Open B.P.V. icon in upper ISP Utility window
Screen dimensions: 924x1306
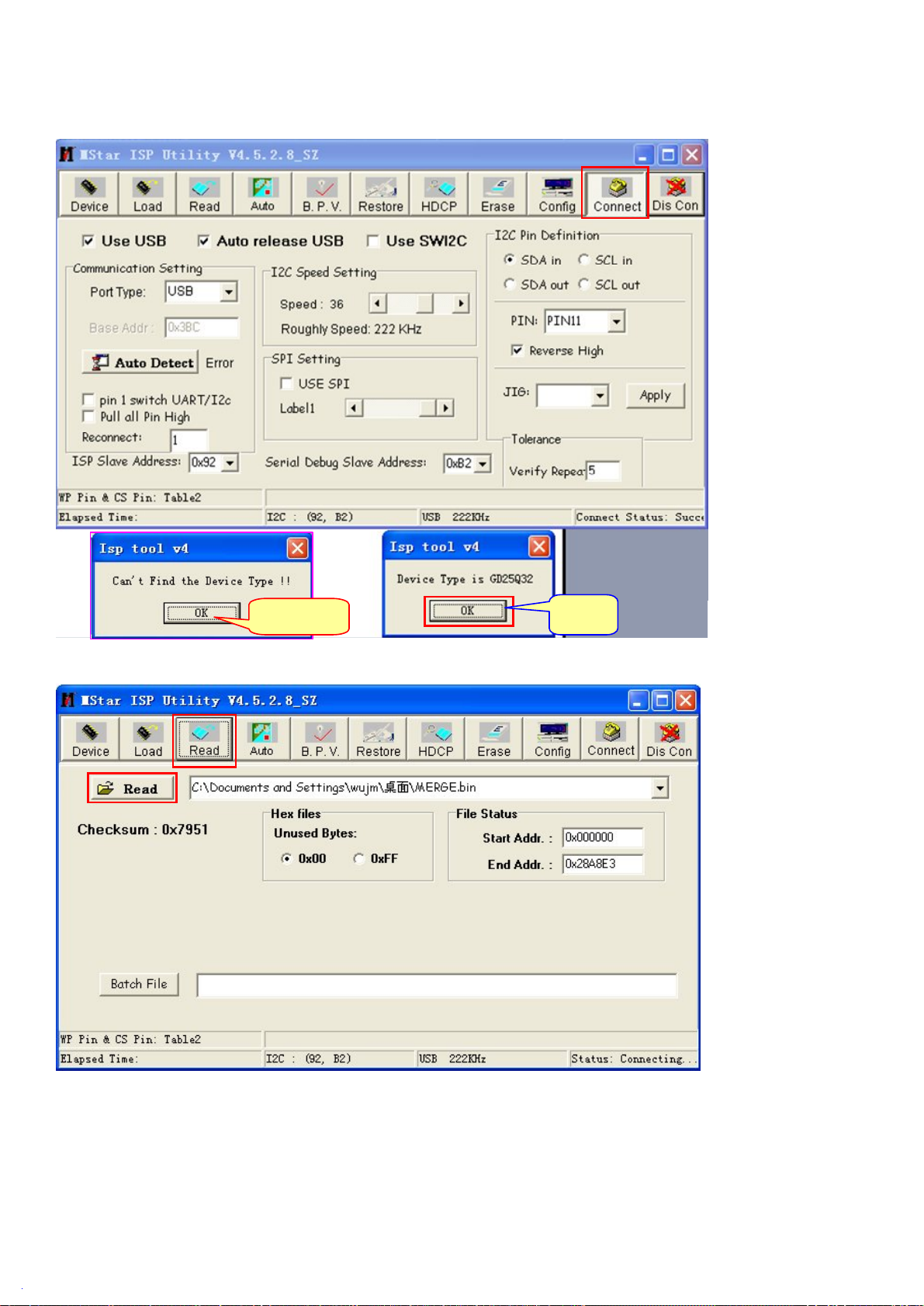pyautogui.click(x=321, y=194)
